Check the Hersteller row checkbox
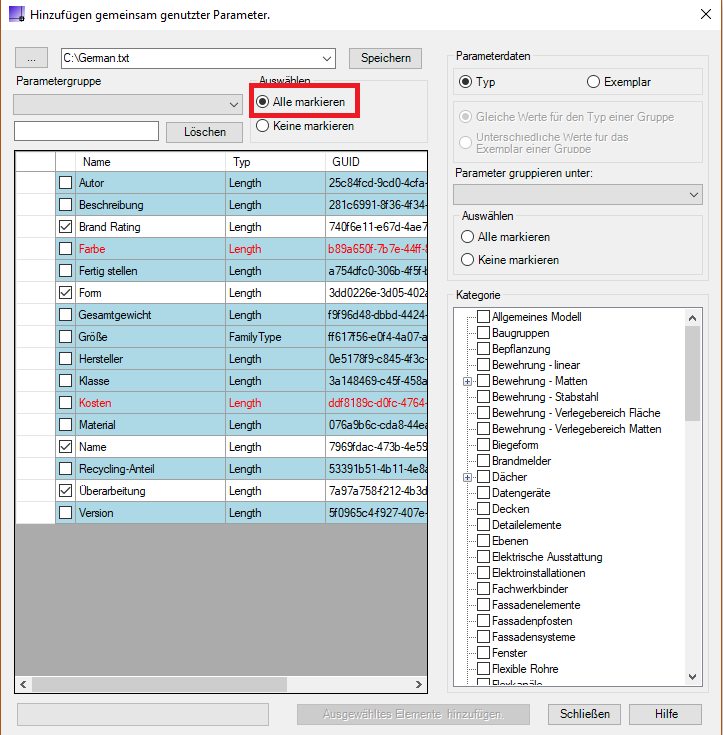This screenshot has height=735, width=723. tap(66, 359)
